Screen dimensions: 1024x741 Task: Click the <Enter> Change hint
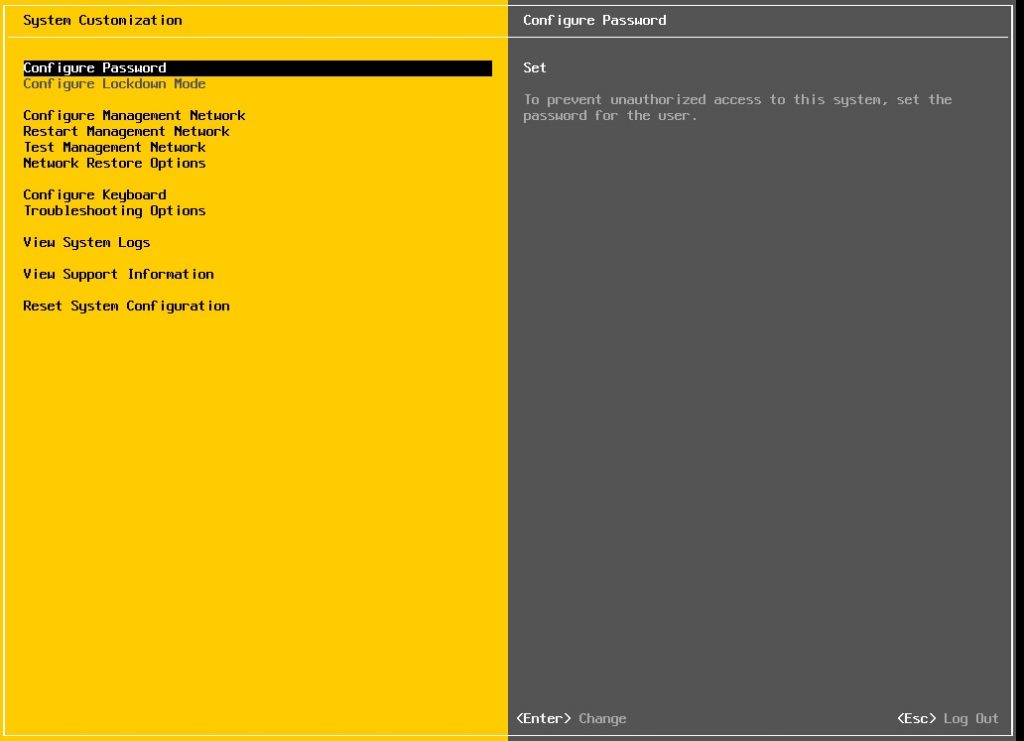571,718
